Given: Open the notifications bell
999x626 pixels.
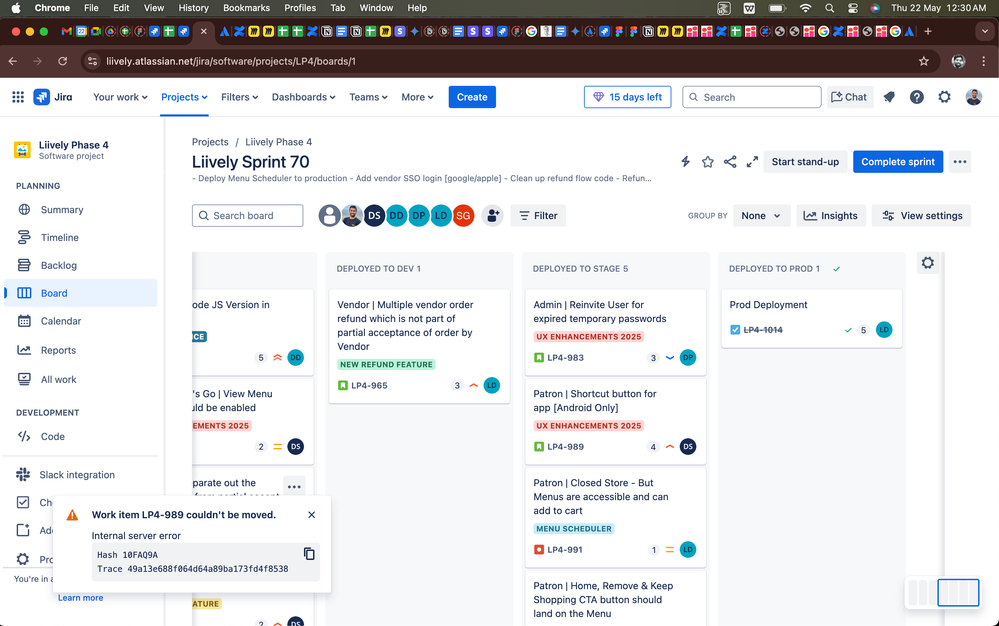Looking at the screenshot, I should point(889,97).
